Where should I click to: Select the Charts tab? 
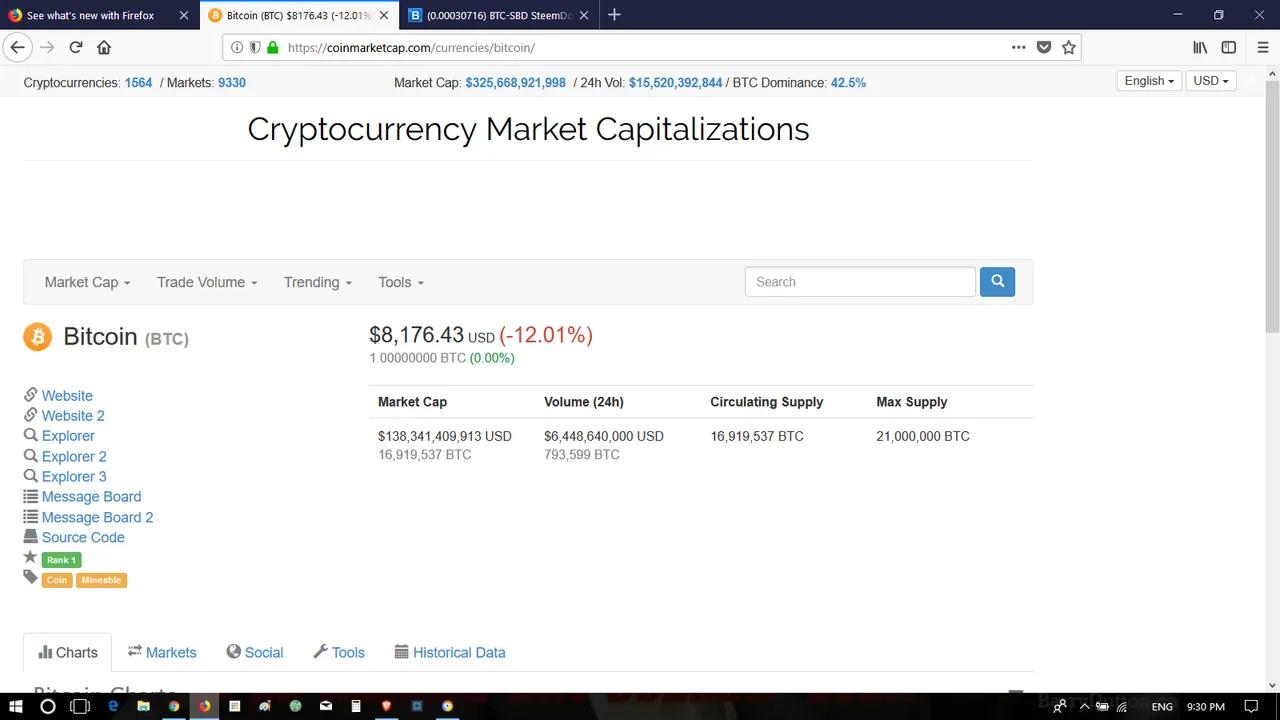(68, 652)
